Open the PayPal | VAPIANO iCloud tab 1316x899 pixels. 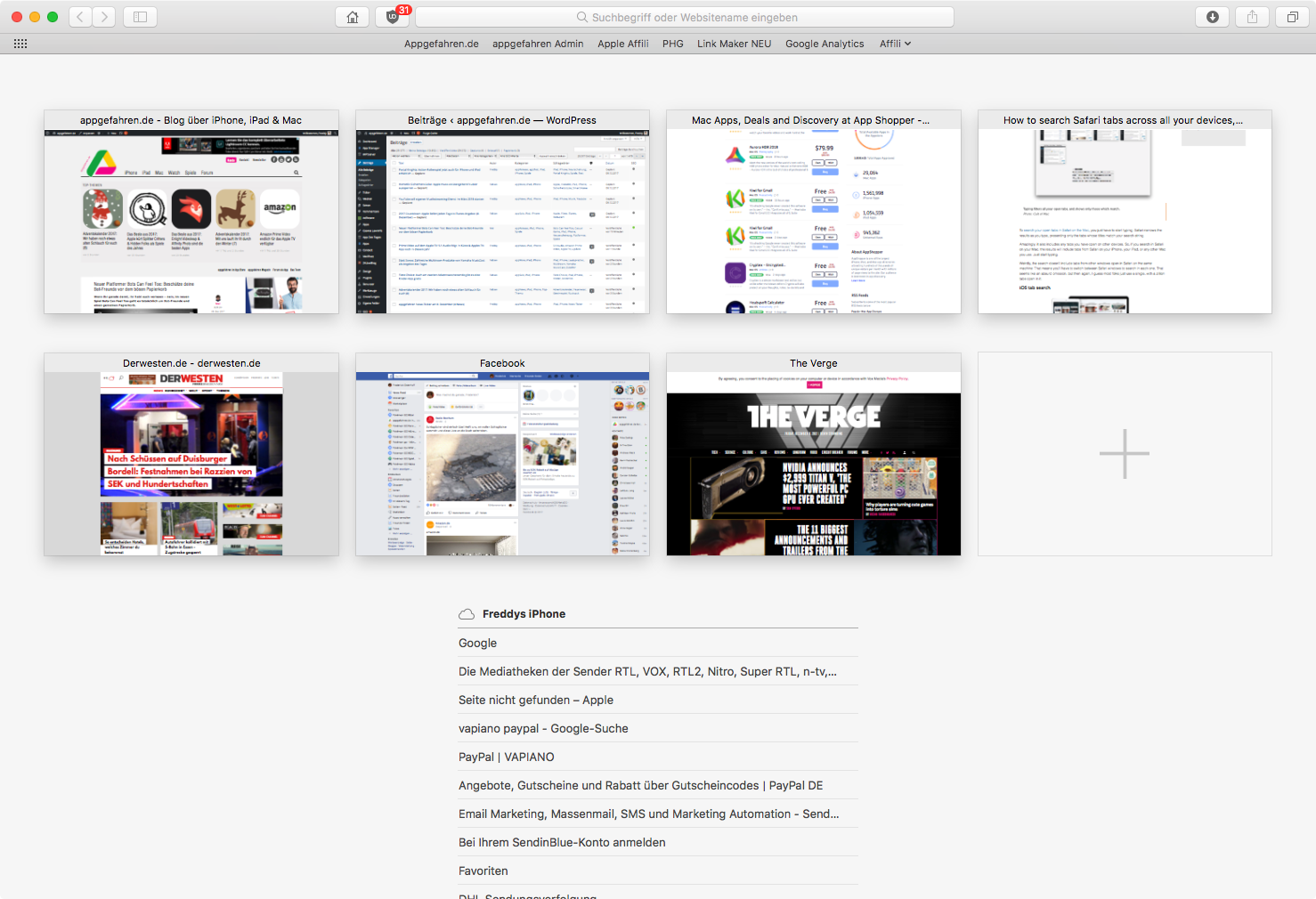(506, 757)
